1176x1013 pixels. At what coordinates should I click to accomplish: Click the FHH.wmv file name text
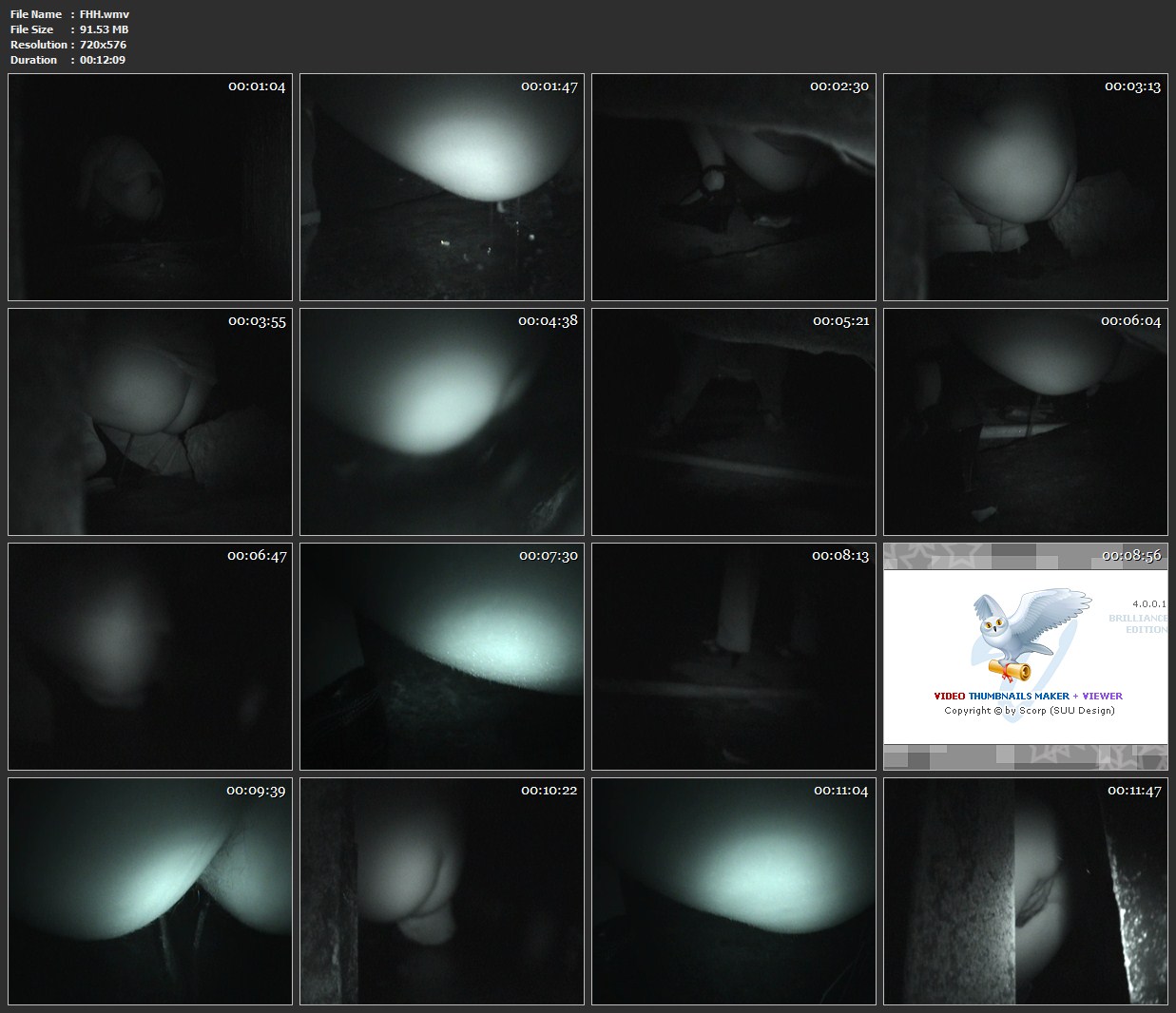[105, 14]
